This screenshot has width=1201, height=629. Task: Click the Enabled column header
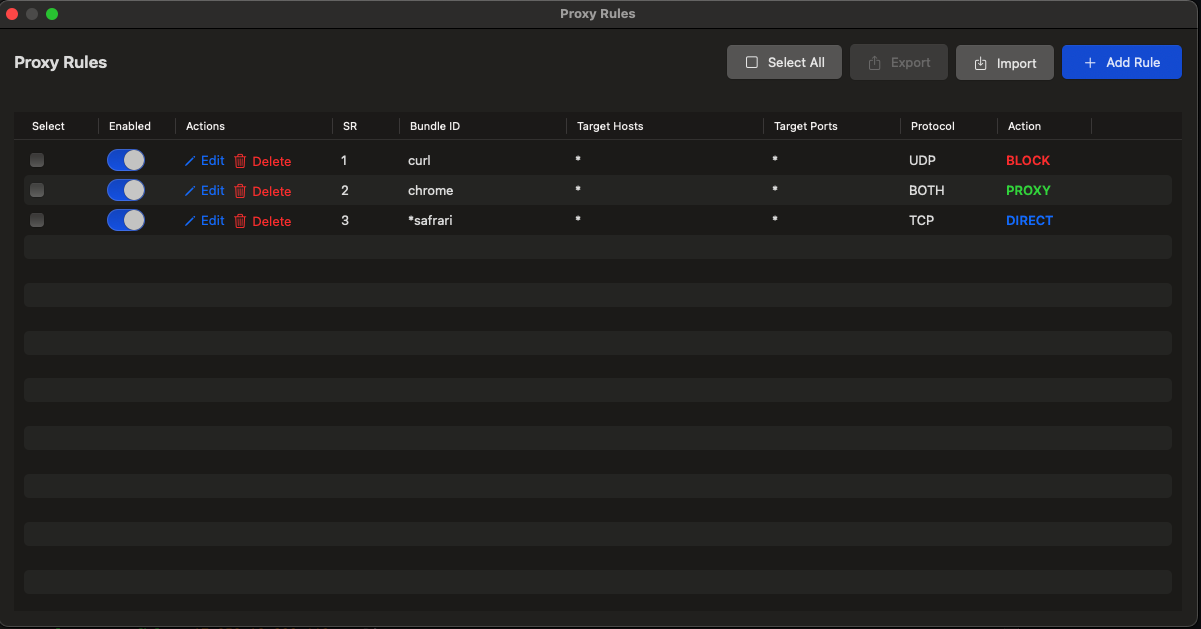pyautogui.click(x=130, y=126)
